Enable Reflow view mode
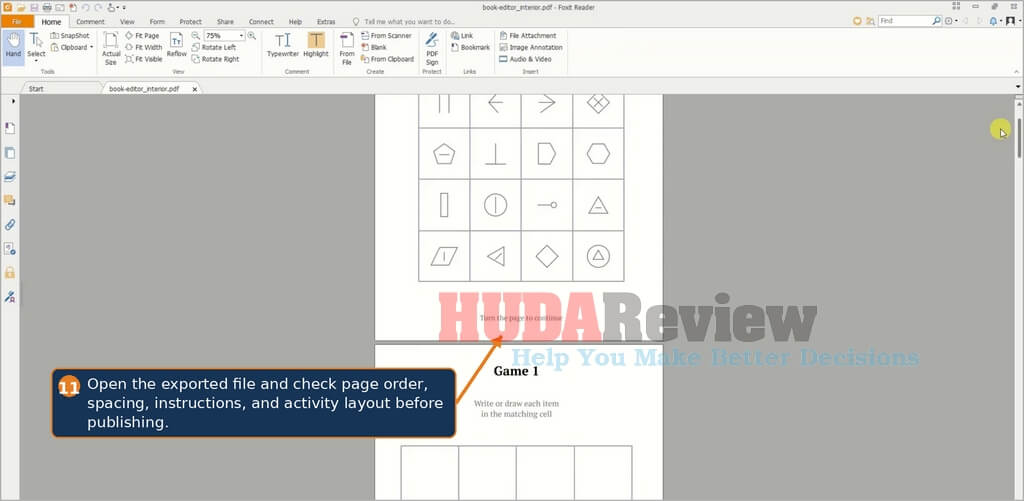The height and width of the screenshot is (501, 1024). 176,46
